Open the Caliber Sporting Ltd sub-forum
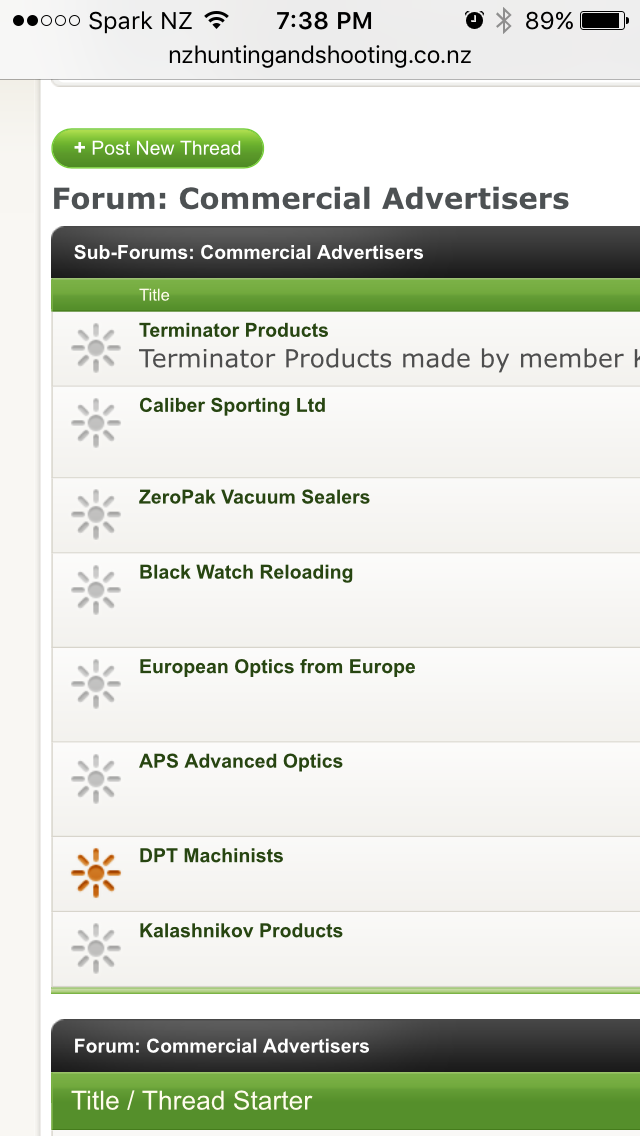 [x=232, y=405]
